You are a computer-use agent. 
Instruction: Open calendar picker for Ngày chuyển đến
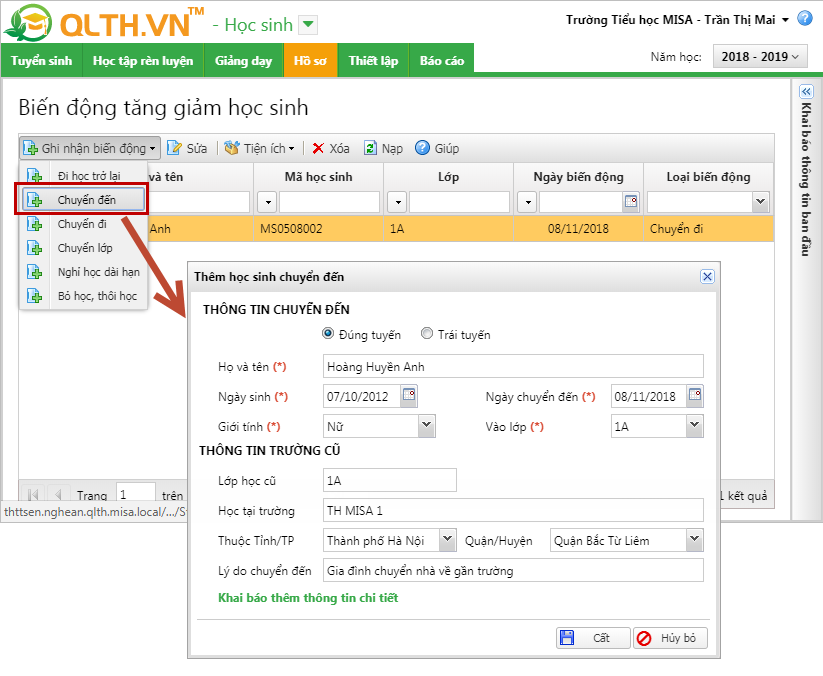[x=695, y=396]
